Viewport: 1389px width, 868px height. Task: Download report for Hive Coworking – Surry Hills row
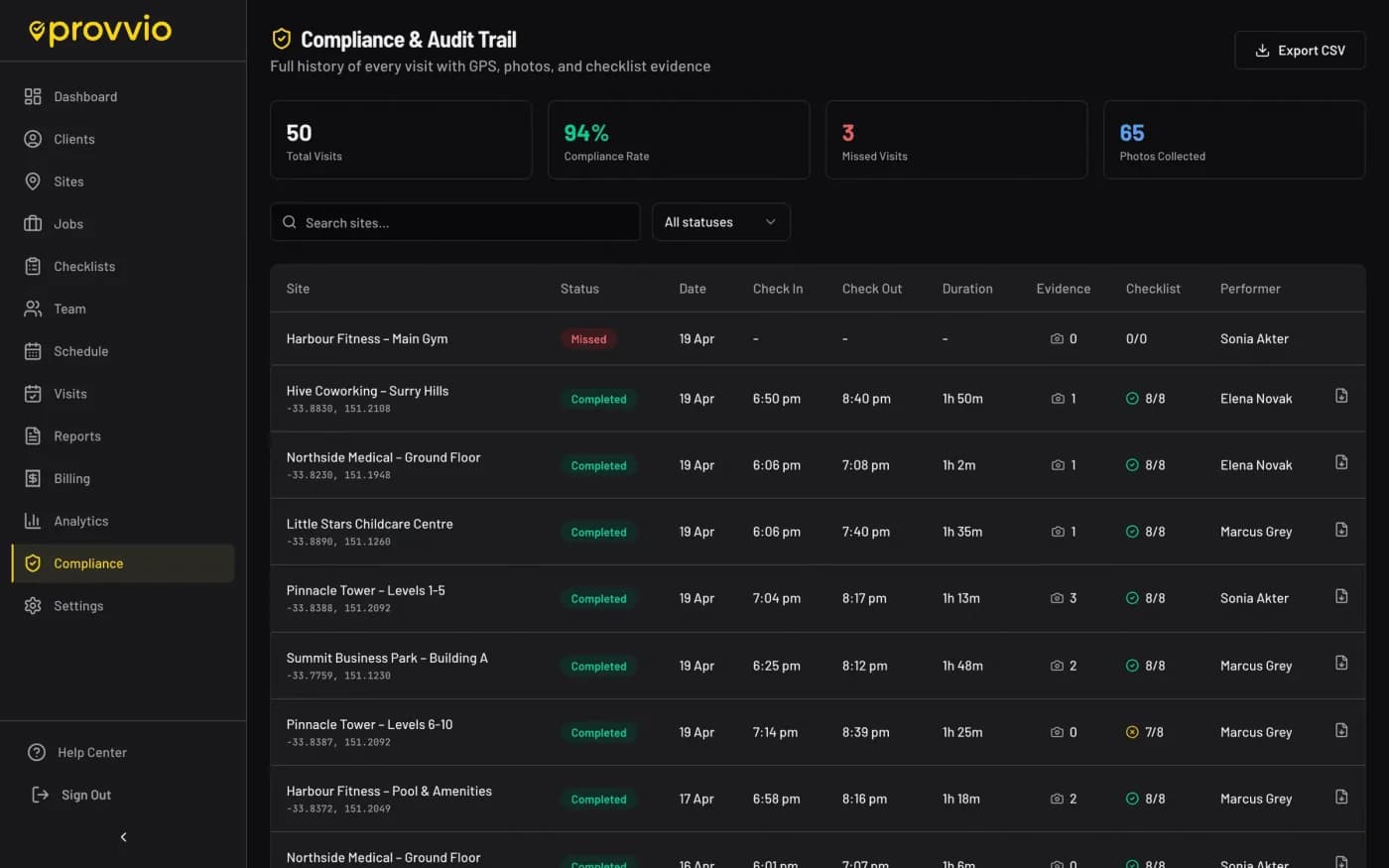point(1340,396)
